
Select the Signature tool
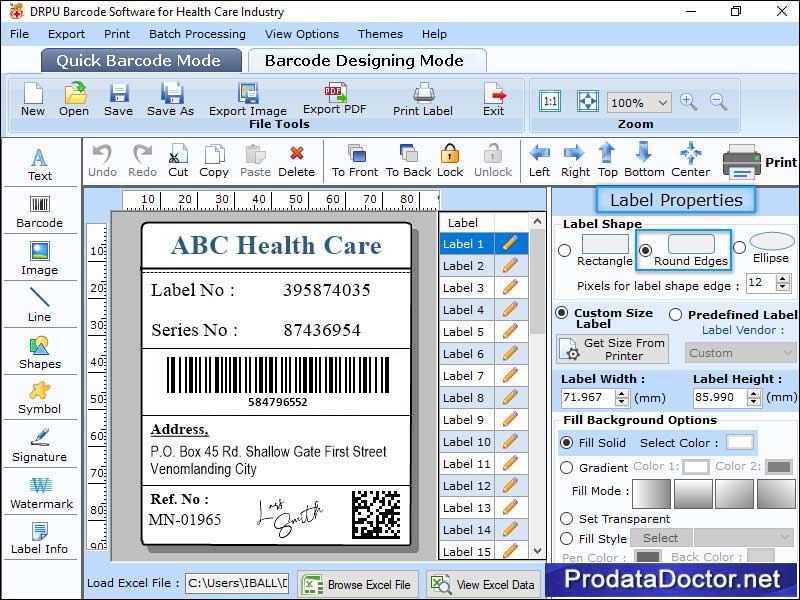tap(40, 447)
